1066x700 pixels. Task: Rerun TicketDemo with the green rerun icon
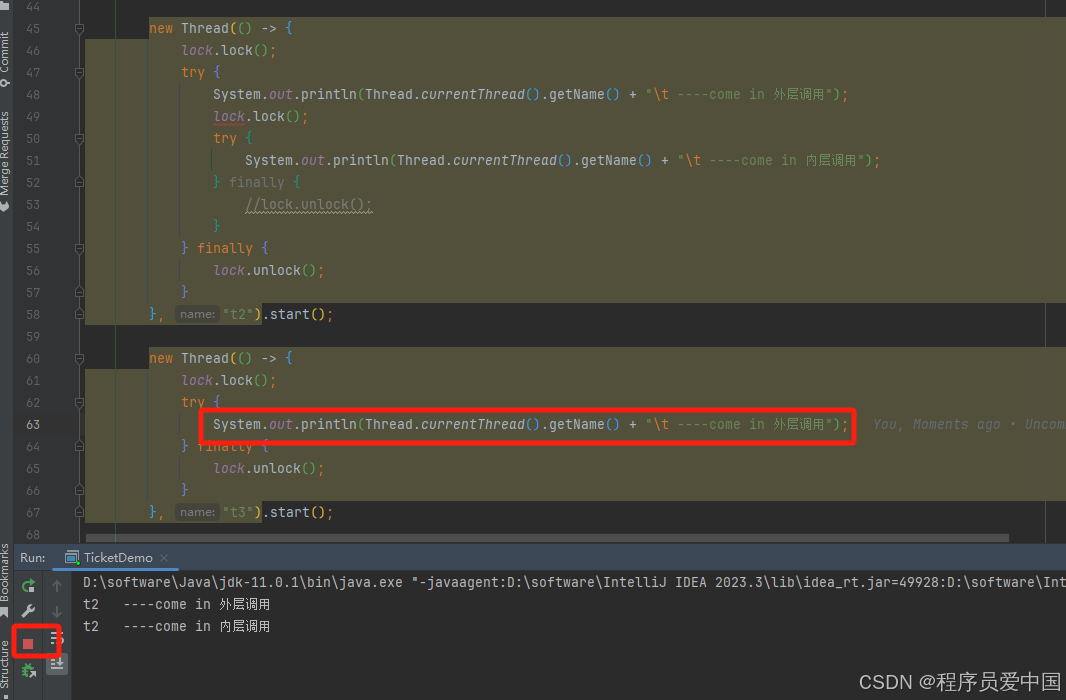[28, 586]
